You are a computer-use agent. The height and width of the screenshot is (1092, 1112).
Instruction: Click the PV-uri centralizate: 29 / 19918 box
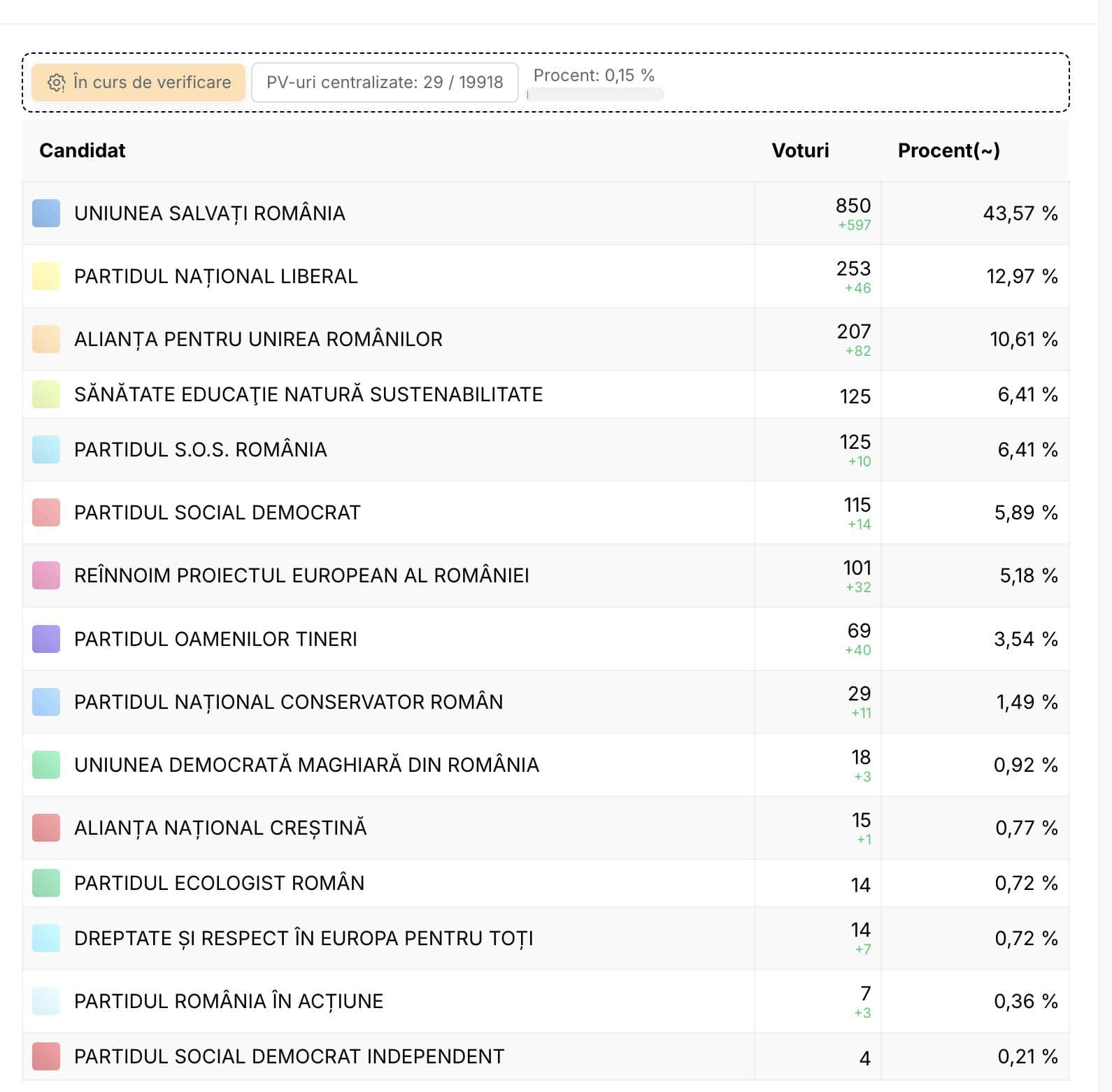tap(385, 82)
